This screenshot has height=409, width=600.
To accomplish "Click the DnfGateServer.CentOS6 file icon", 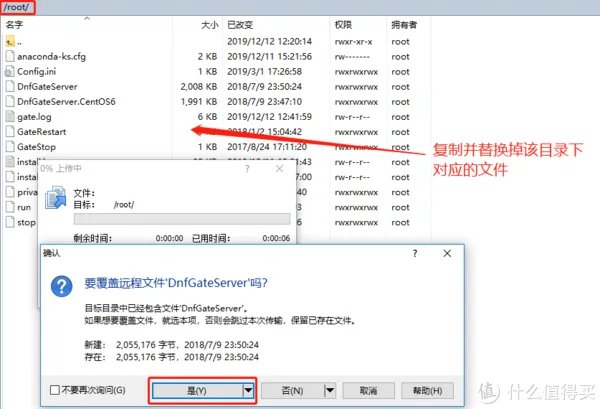I will pyautogui.click(x=10, y=101).
